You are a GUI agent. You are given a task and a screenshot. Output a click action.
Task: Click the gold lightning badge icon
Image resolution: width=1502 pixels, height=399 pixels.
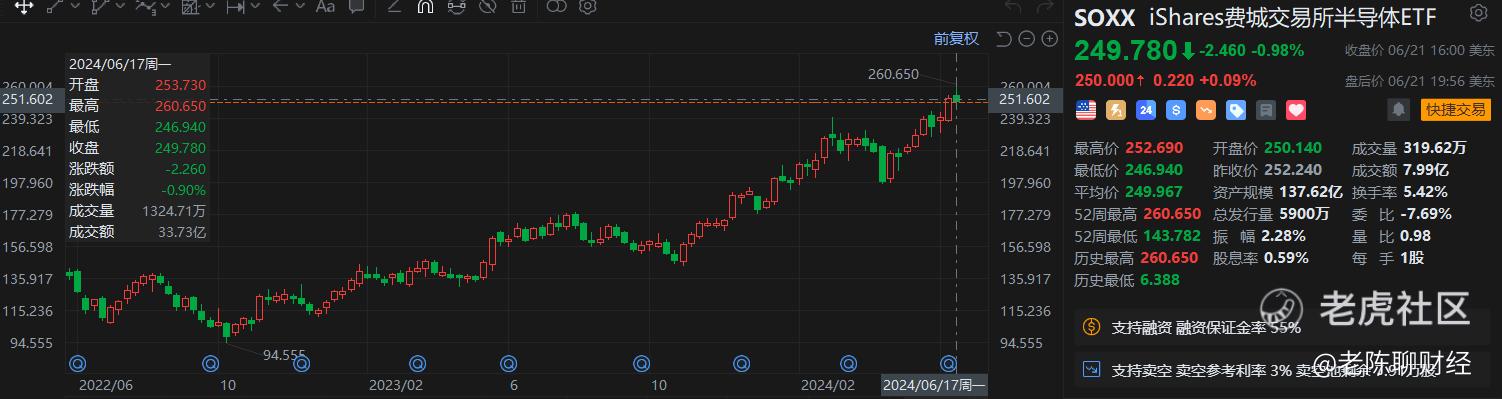click(x=1116, y=109)
